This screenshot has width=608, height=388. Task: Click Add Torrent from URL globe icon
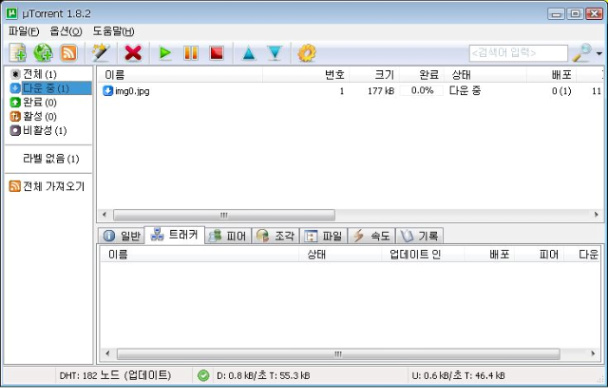coord(43,53)
